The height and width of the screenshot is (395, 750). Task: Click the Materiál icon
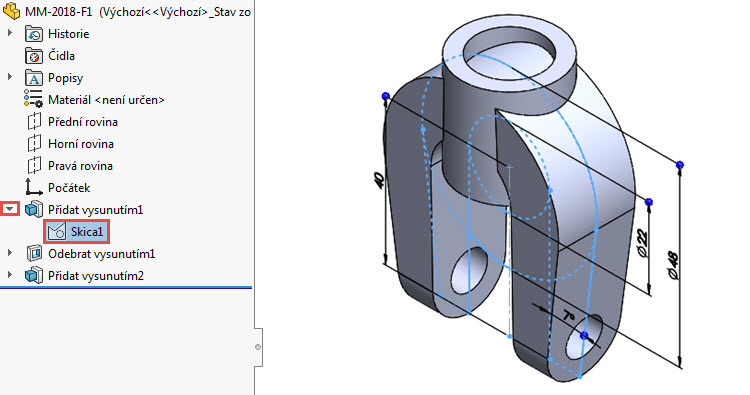pos(33,99)
